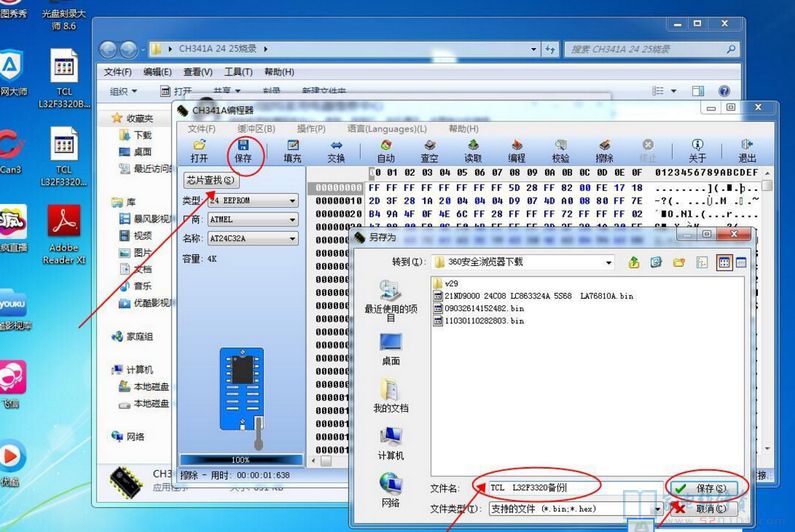Click 保存(S) button in save dialog
The image size is (795, 532).
click(706, 488)
